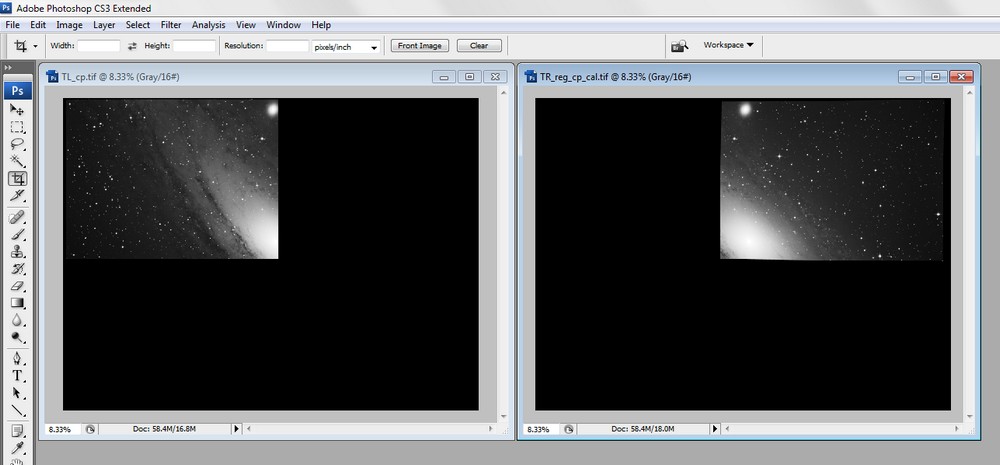1000x465 pixels.
Task: Select the Gradient tool
Action: tap(17, 303)
